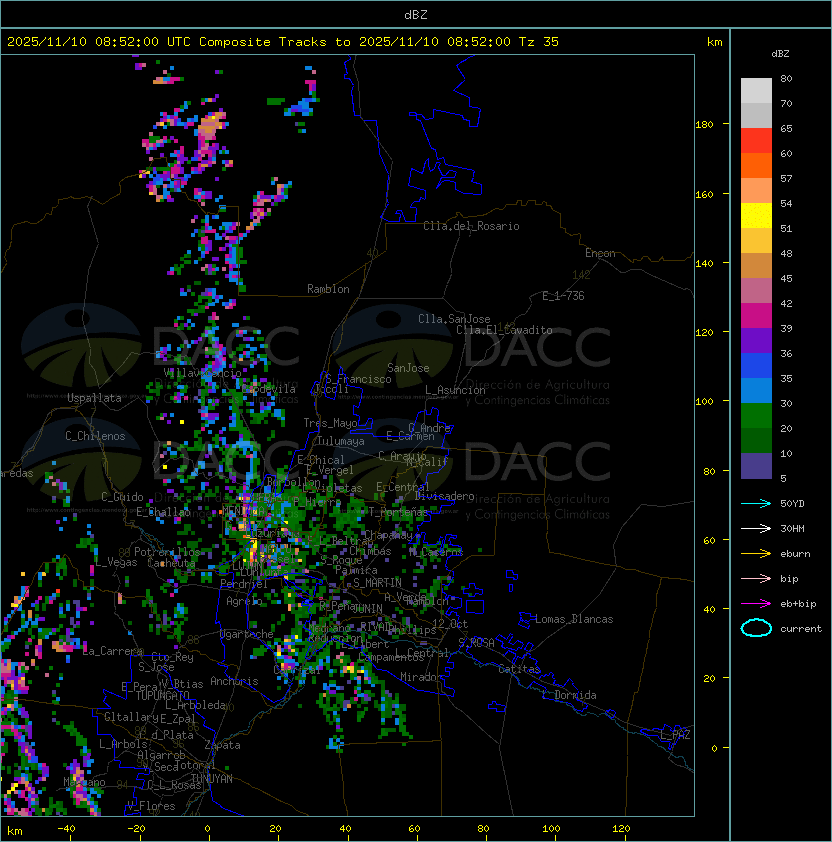The image size is (832, 842).
Task: Click the 'E_1-736' map label
Action: tap(563, 296)
